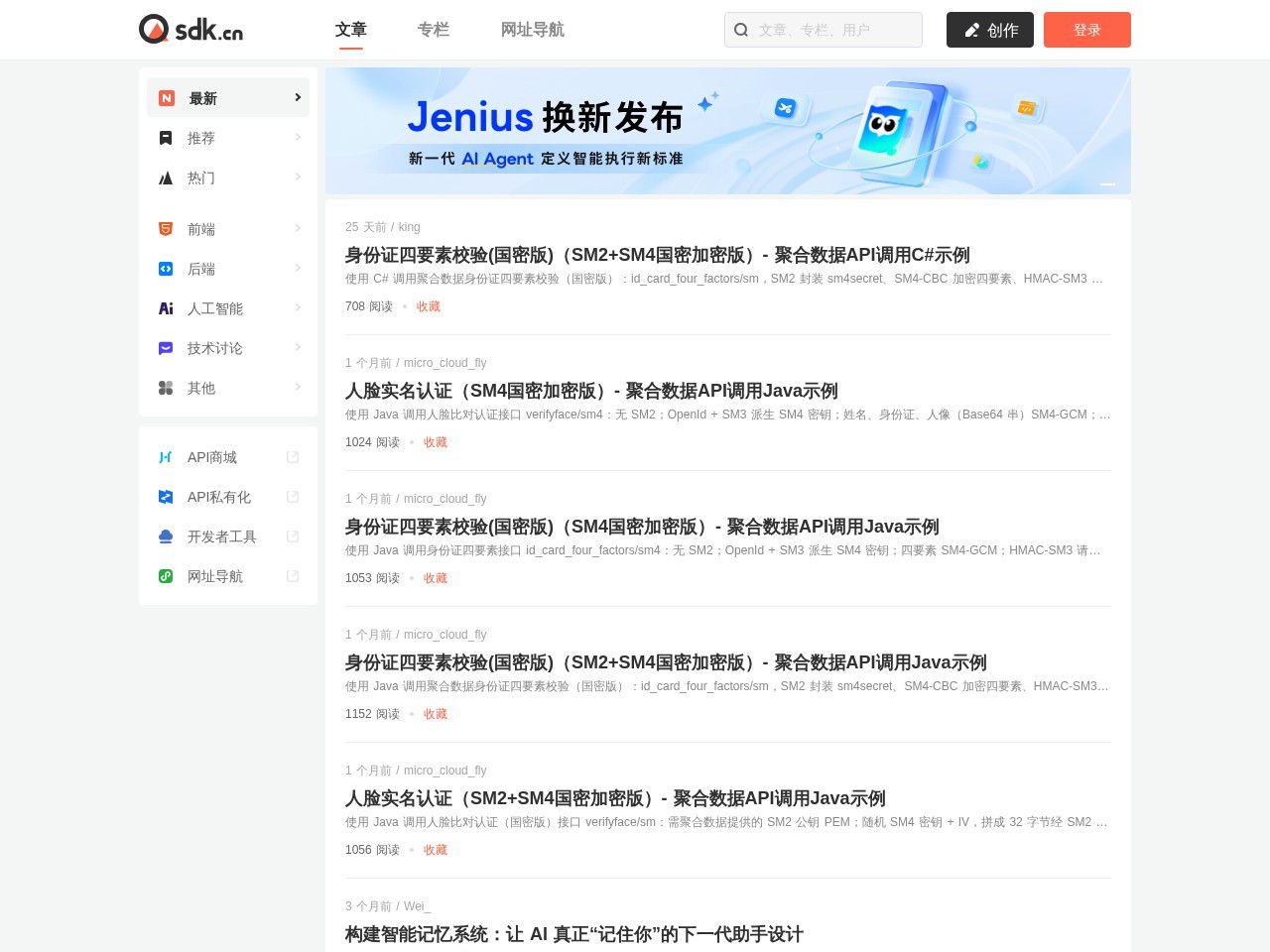
Task: Click the Jenius 焕新发布 banner
Action: [x=728, y=131]
